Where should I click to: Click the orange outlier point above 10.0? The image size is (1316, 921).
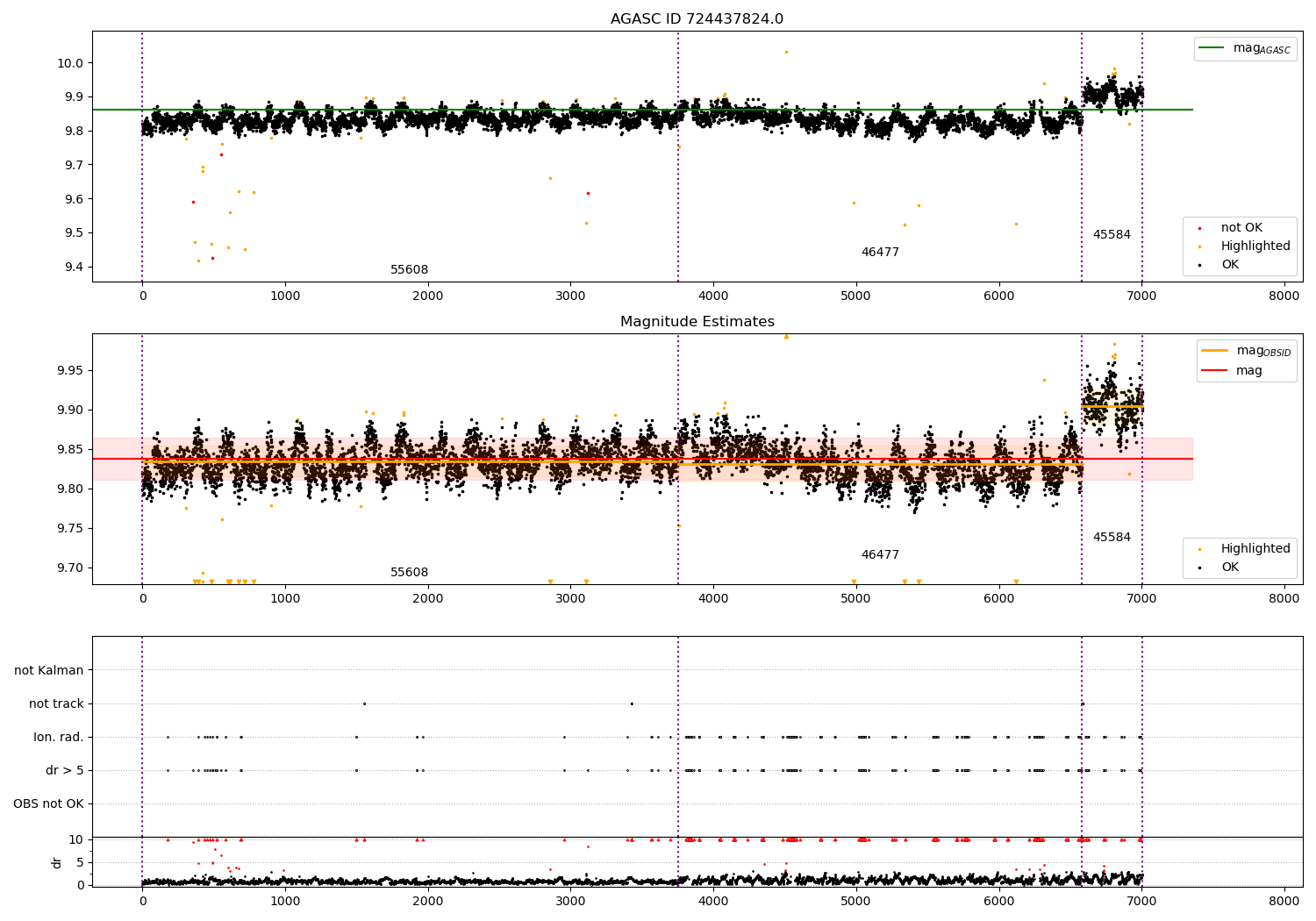[x=786, y=52]
